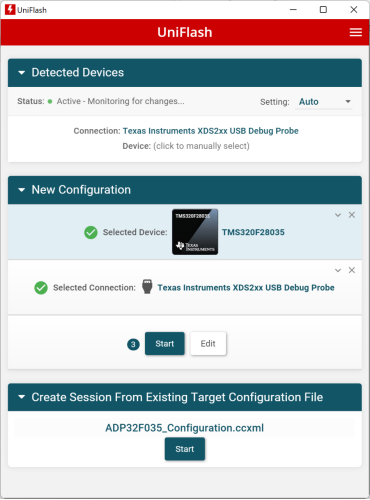Click the Edit configuration button
Viewport: 370px width, 500px height.
click(x=208, y=344)
